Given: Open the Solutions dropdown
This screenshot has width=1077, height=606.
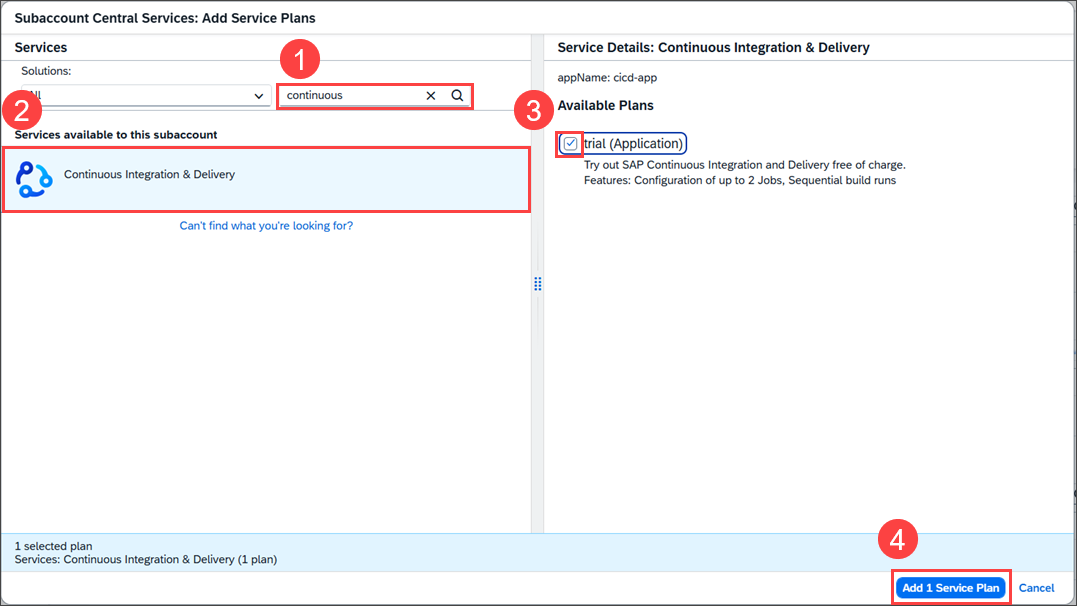Looking at the screenshot, I should click(x=145, y=96).
